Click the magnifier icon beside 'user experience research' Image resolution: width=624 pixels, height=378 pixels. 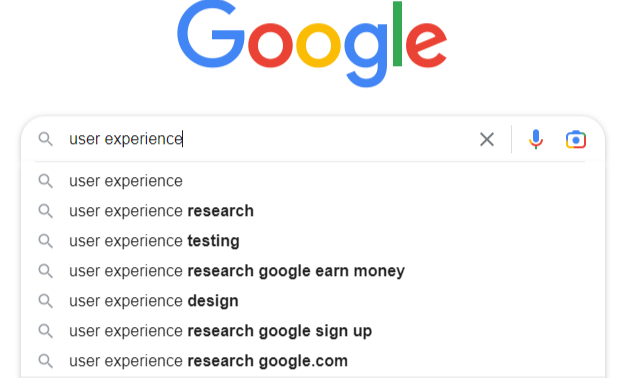pyautogui.click(x=45, y=211)
